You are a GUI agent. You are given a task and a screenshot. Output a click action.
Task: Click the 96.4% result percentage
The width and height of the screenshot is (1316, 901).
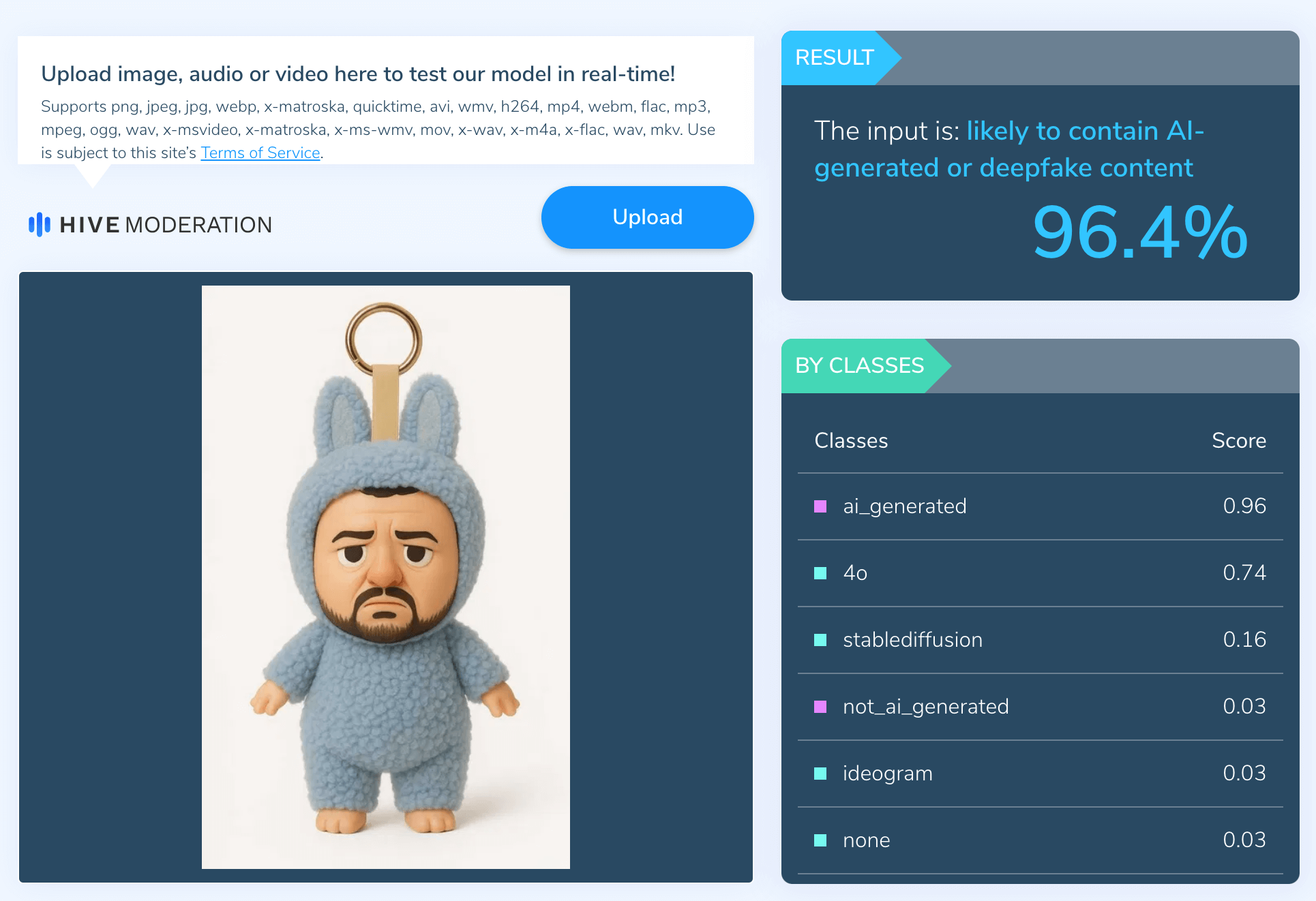pyautogui.click(x=1141, y=233)
